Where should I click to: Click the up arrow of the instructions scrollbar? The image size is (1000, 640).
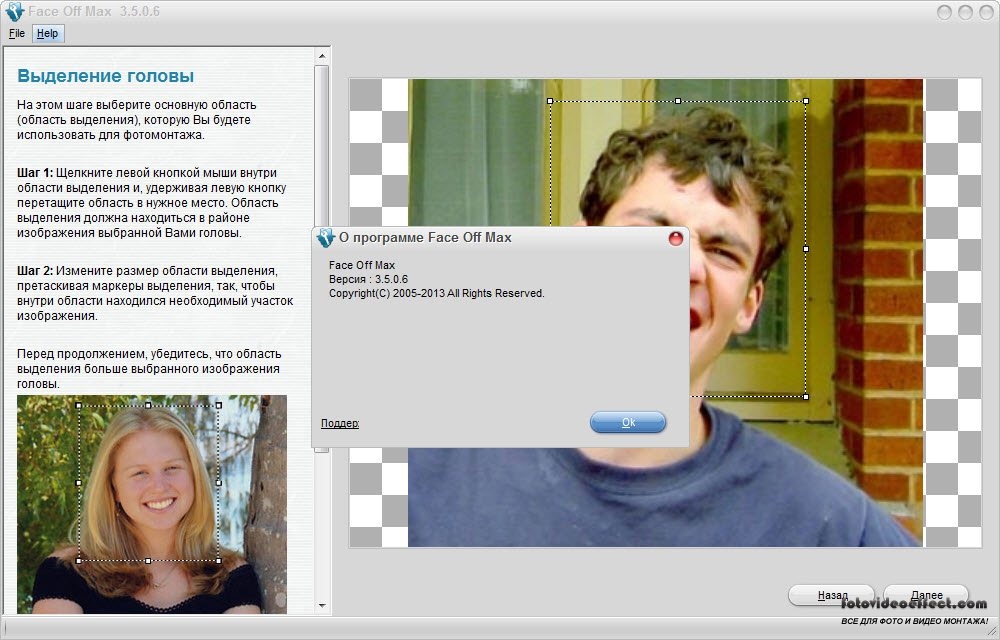(322, 57)
